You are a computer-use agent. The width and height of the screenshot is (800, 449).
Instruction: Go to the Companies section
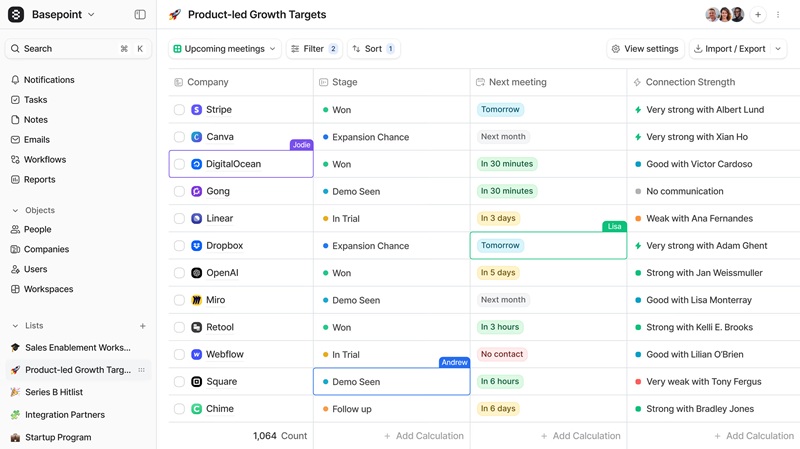46,250
